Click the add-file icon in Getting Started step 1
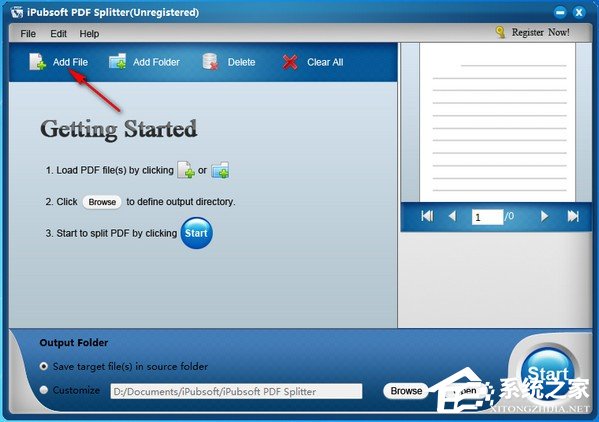Screen dimensions: 599x422 [x=186, y=170]
